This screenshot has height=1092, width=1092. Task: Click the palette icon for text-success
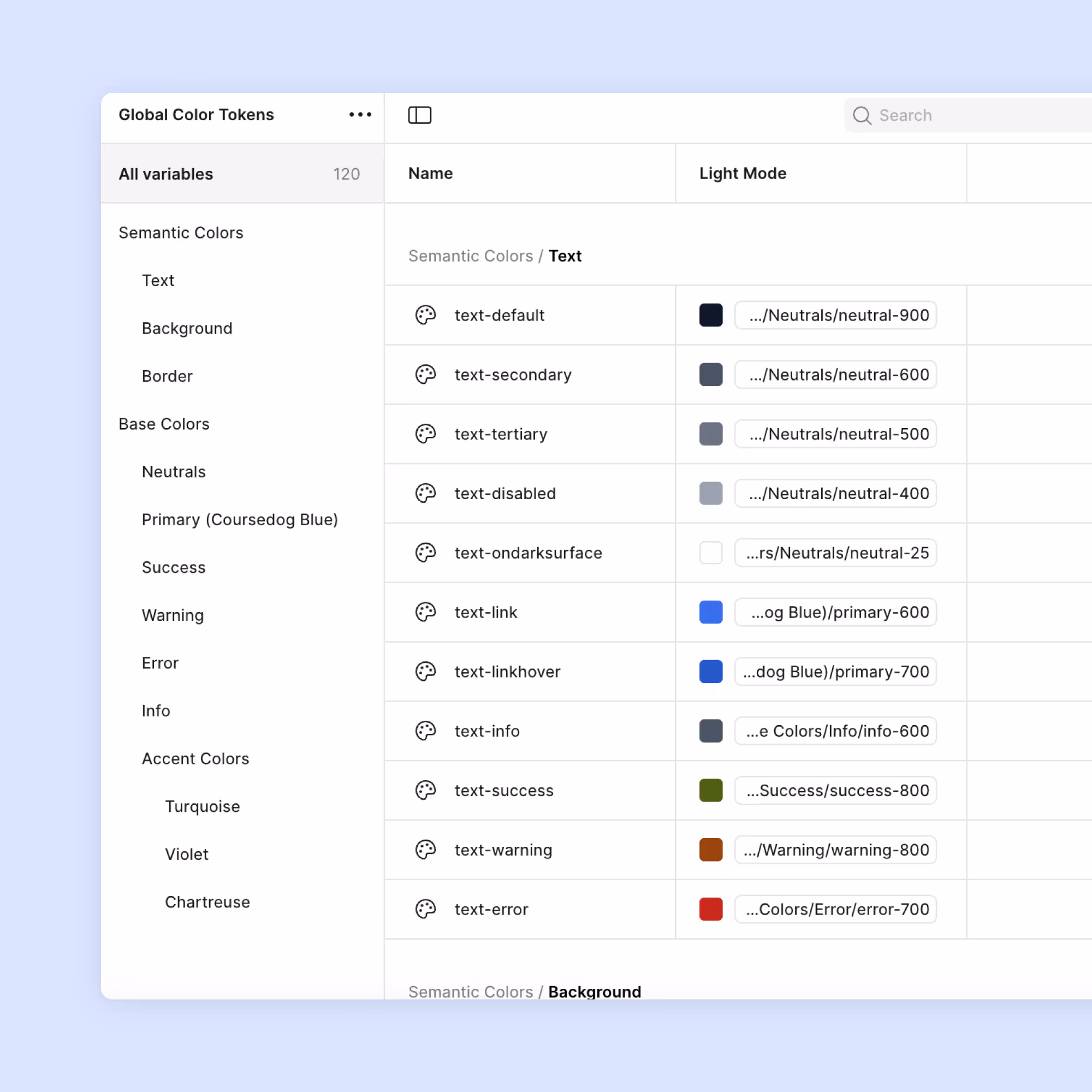[x=426, y=790]
